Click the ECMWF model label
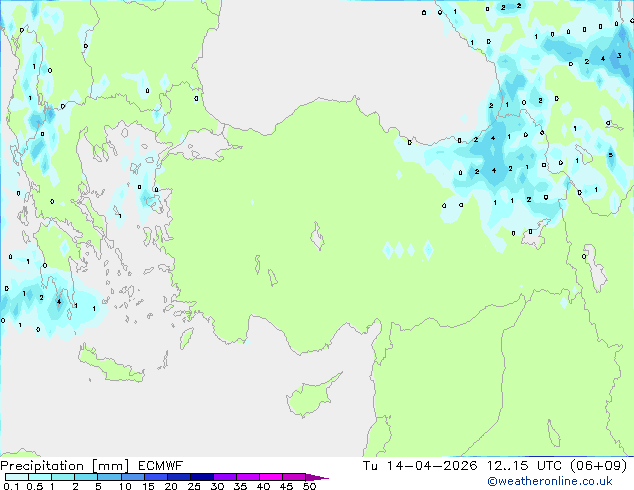The height and width of the screenshot is (490, 634). [161, 466]
